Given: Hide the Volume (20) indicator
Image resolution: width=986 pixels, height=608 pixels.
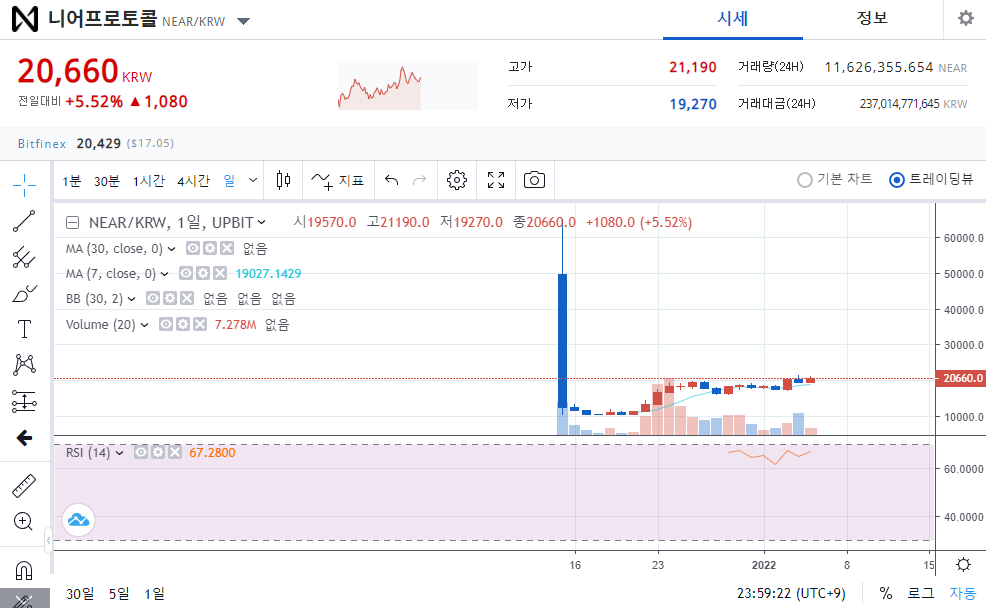Looking at the screenshot, I should tap(166, 324).
